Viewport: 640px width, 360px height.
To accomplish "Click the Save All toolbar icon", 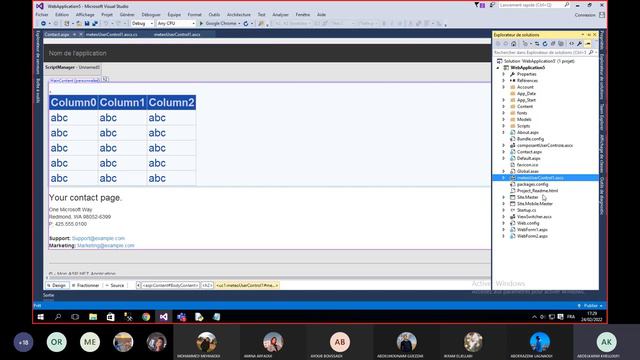I will point(95,23).
